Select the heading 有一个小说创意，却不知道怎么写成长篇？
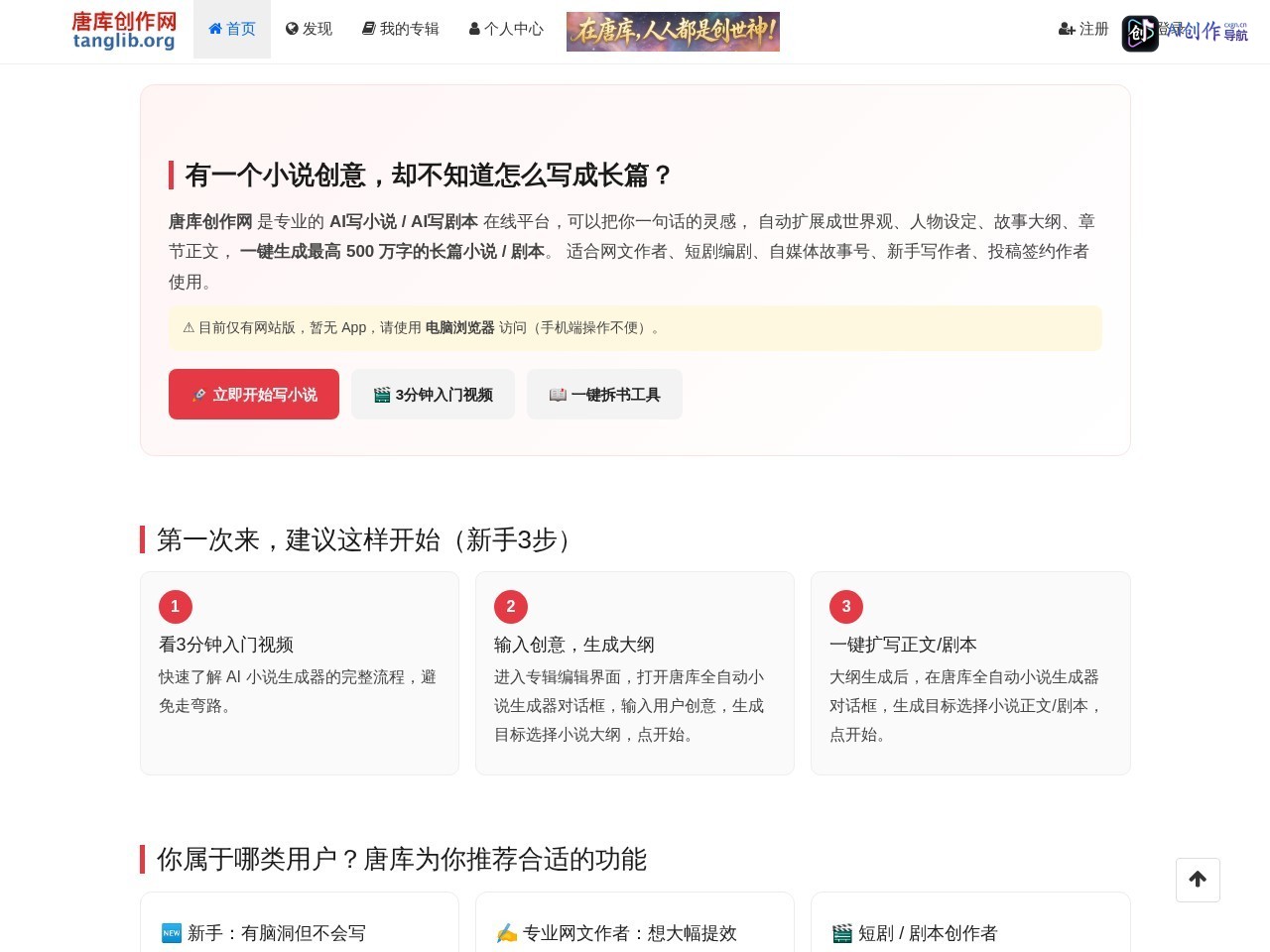1270x952 pixels. point(430,176)
